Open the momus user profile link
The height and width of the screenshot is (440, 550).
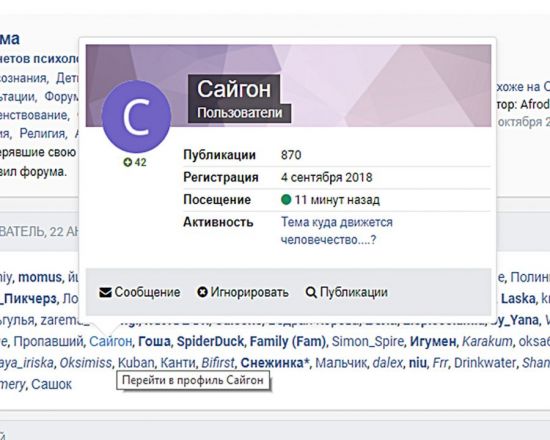pos(40,277)
